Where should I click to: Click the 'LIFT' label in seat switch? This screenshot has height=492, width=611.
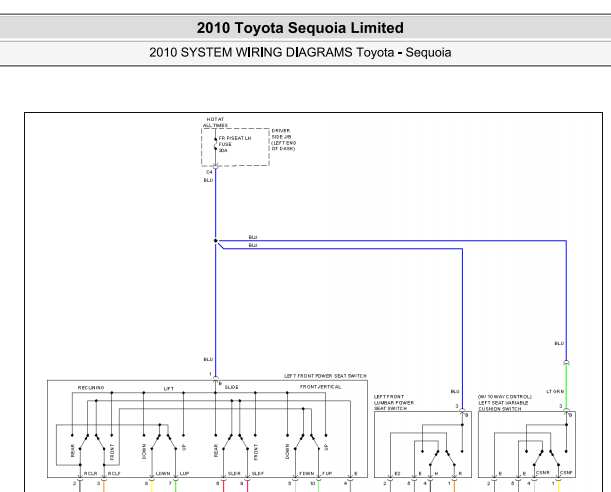(x=169, y=389)
